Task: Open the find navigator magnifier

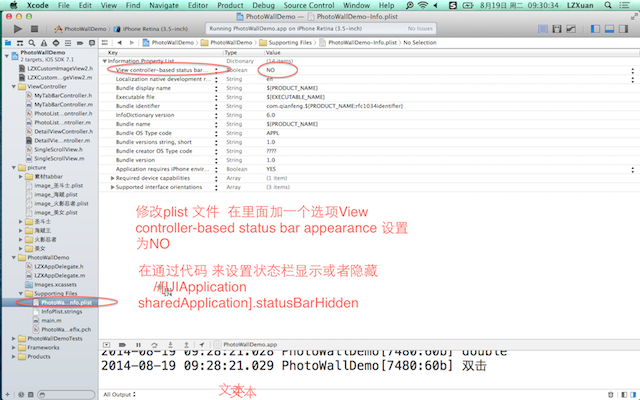Action: coord(31,43)
